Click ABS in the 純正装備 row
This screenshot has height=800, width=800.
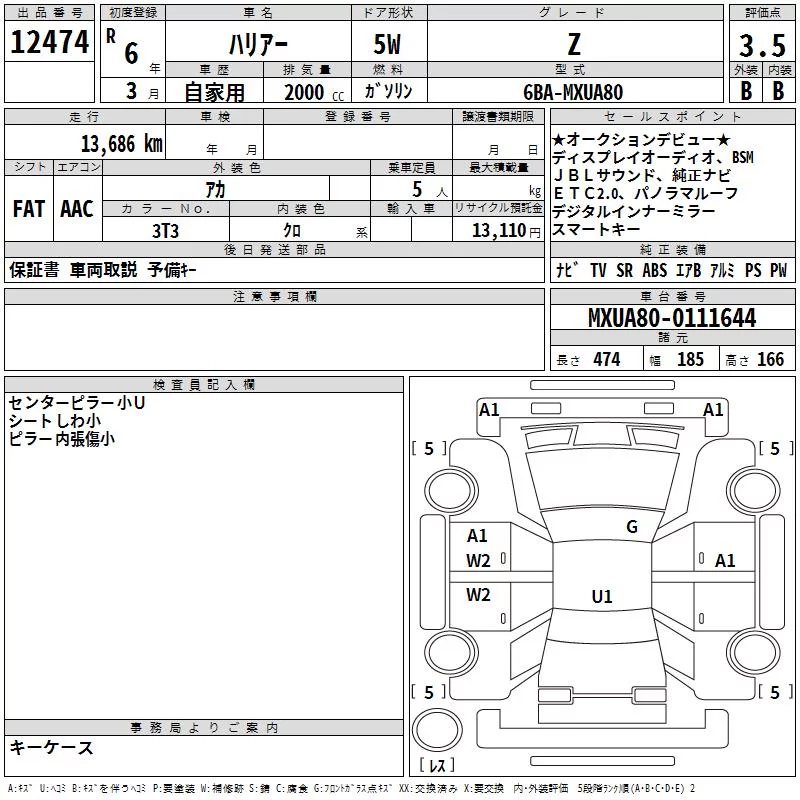[655, 270]
